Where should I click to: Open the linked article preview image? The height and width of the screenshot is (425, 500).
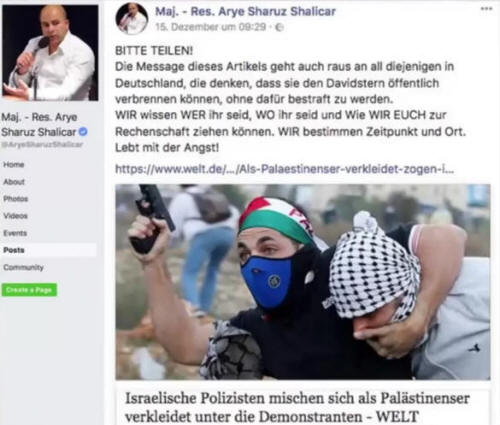(x=303, y=282)
